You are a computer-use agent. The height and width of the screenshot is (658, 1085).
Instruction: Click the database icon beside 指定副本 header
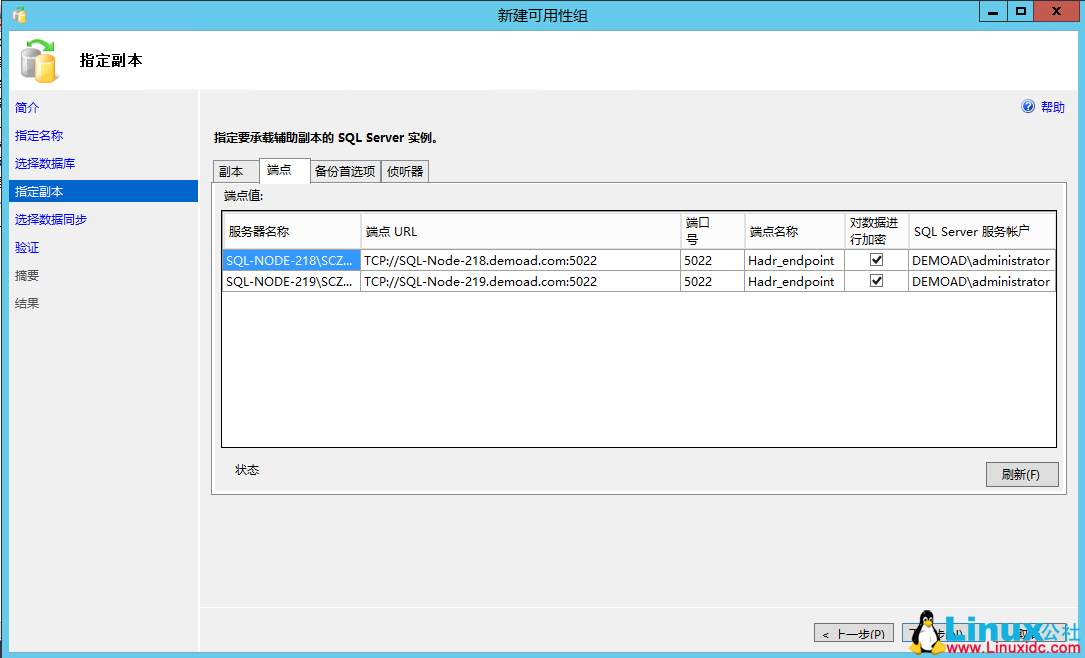pyautogui.click(x=40, y=60)
